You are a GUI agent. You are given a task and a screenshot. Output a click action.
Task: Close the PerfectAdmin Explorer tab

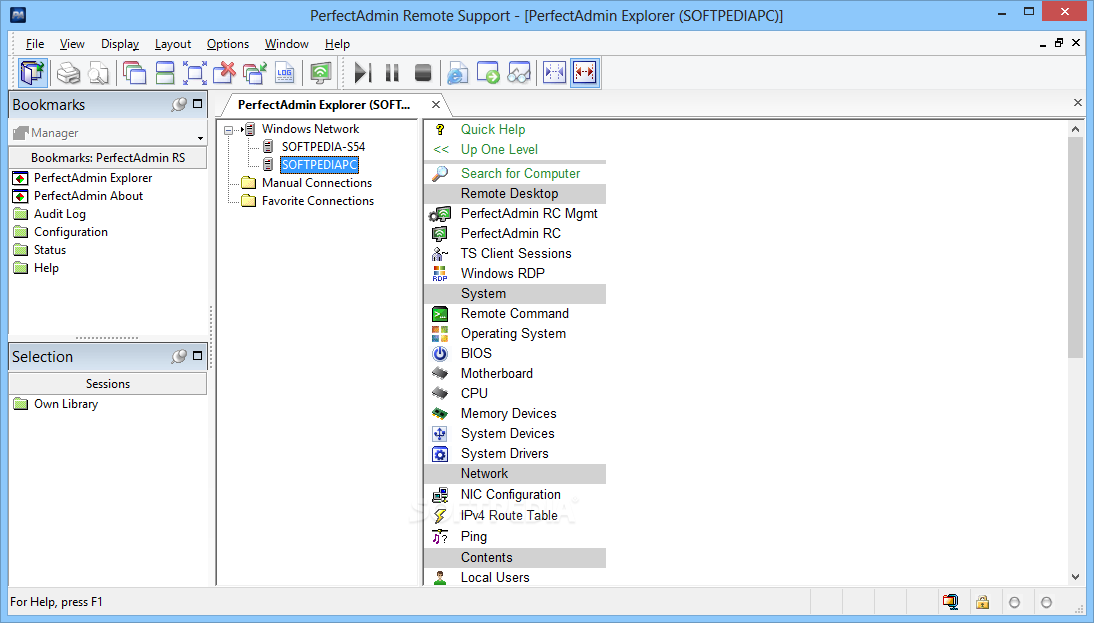click(435, 105)
